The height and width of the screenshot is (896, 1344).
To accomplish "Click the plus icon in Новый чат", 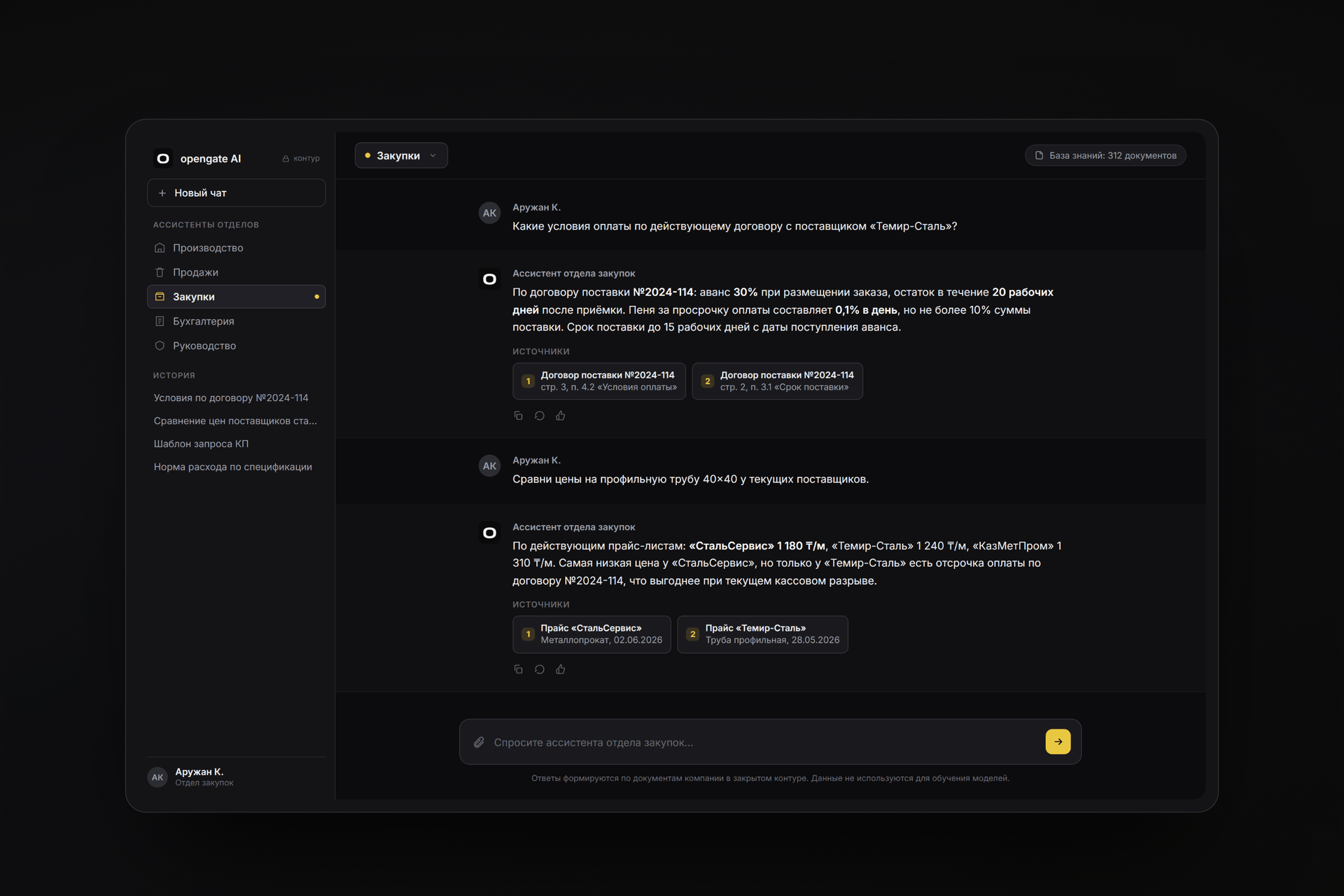I will 162,193.
